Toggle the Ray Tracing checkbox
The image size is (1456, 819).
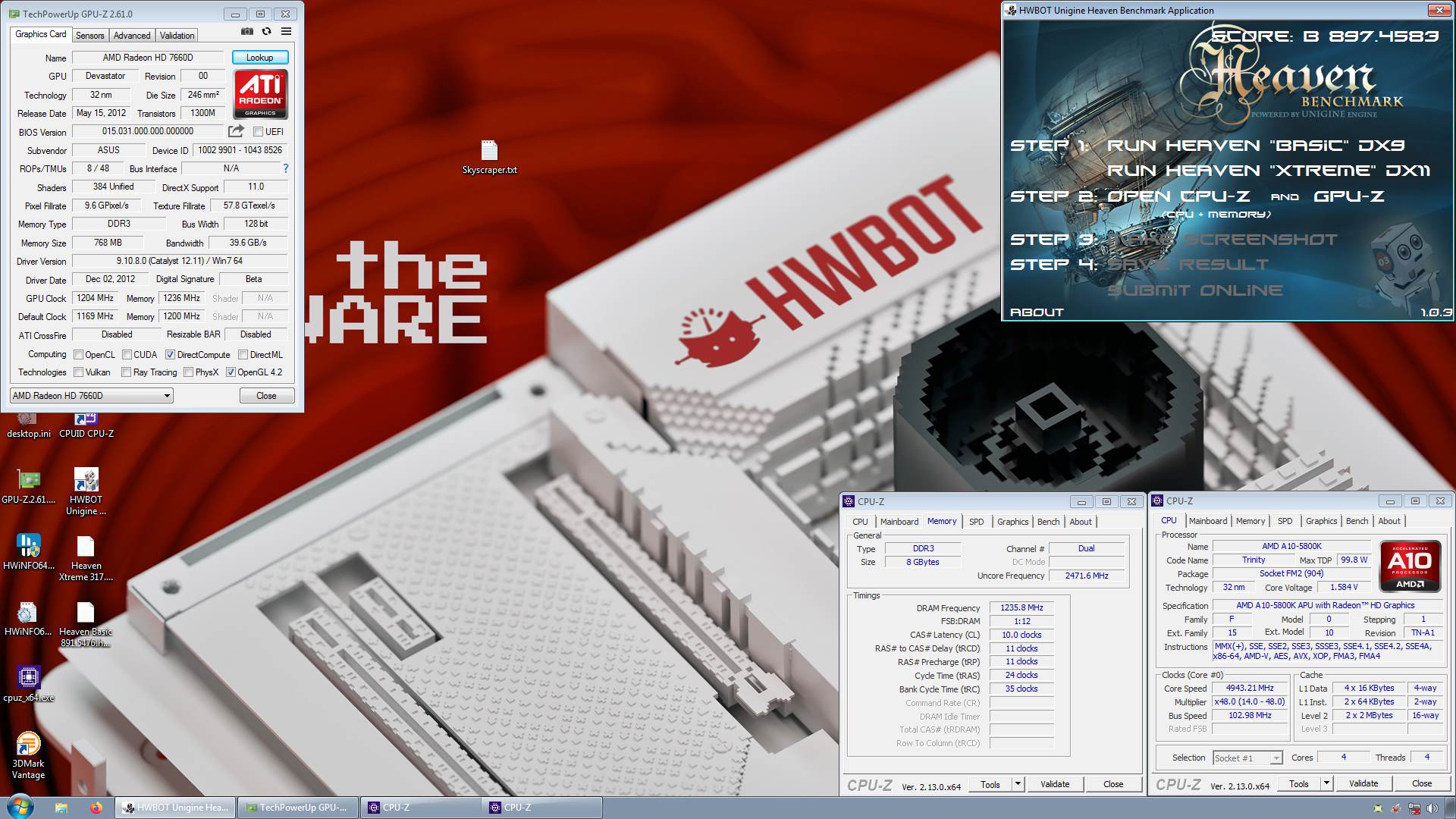[126, 372]
